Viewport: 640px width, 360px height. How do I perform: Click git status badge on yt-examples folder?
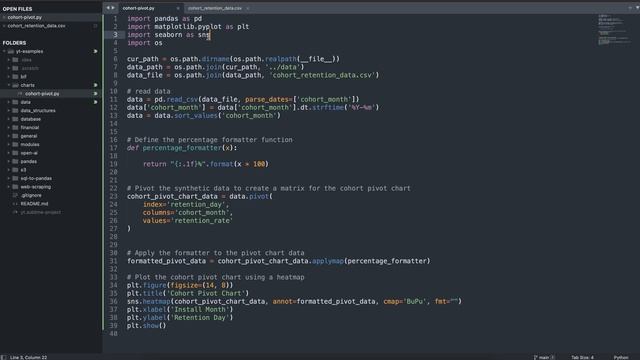96,51
